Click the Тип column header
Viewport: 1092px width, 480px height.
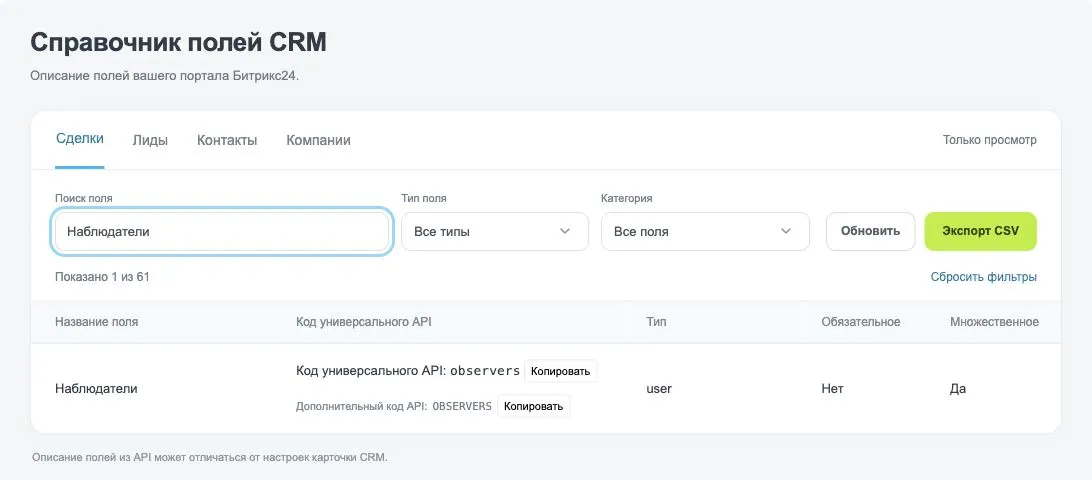656,322
